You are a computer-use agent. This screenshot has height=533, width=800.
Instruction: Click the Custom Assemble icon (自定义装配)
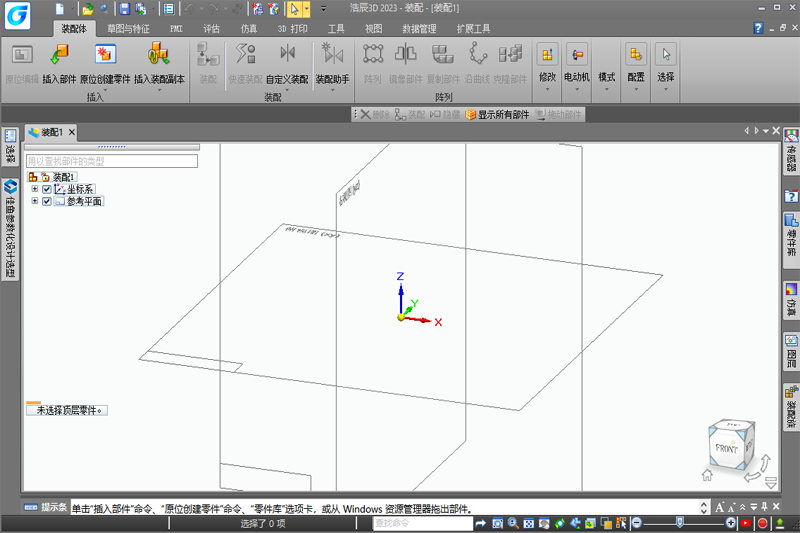(x=287, y=54)
